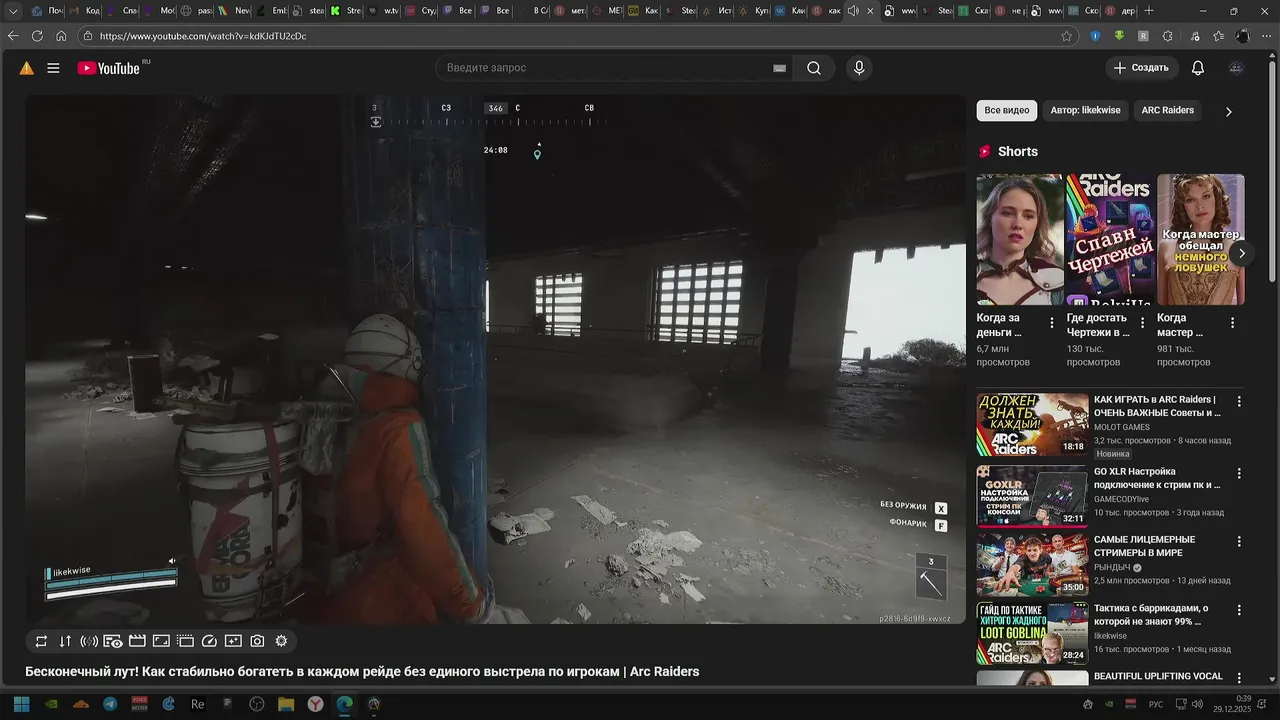Bookmark the page with the star icon
1280x720 pixels.
click(x=1067, y=36)
